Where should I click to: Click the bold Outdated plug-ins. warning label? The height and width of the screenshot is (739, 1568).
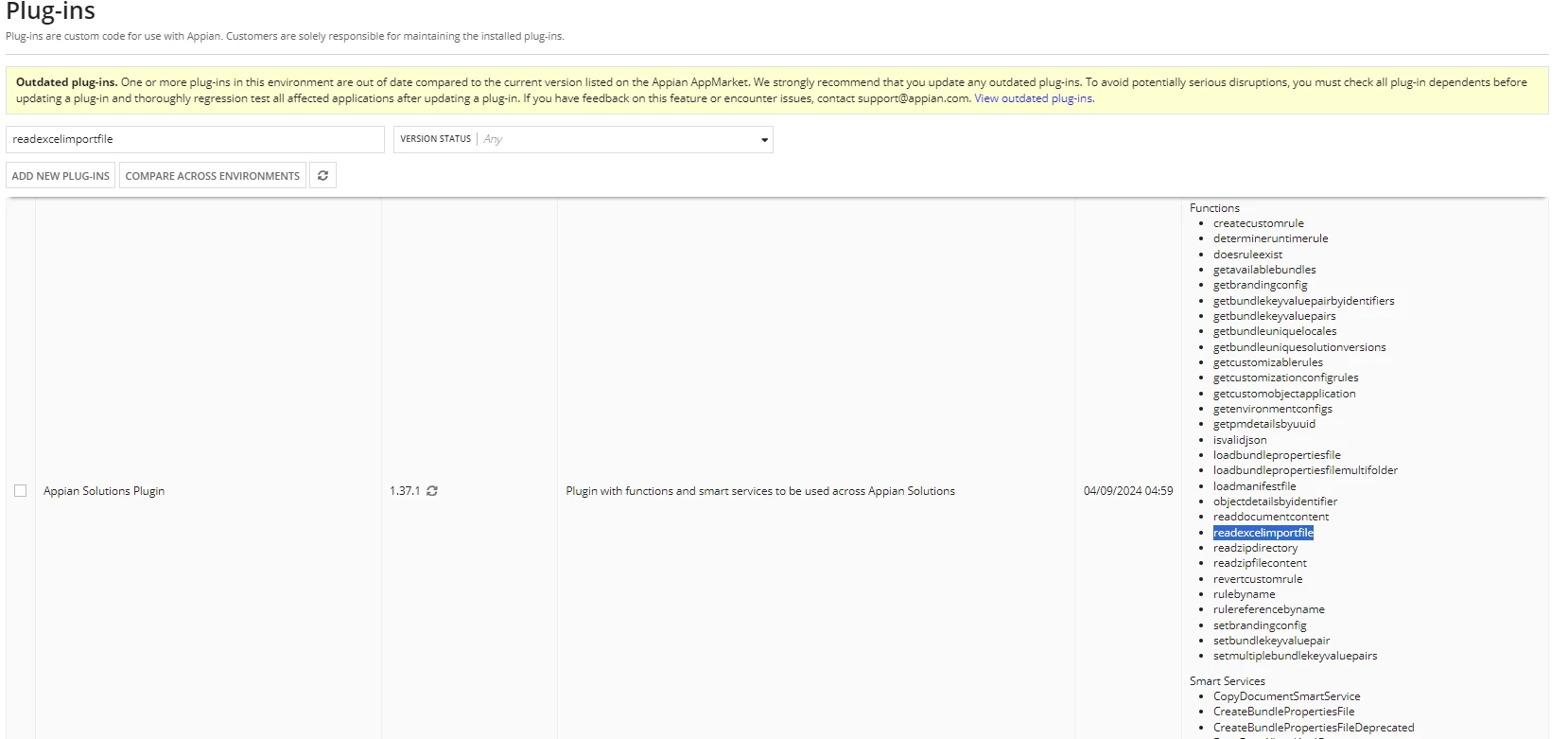tap(67, 82)
